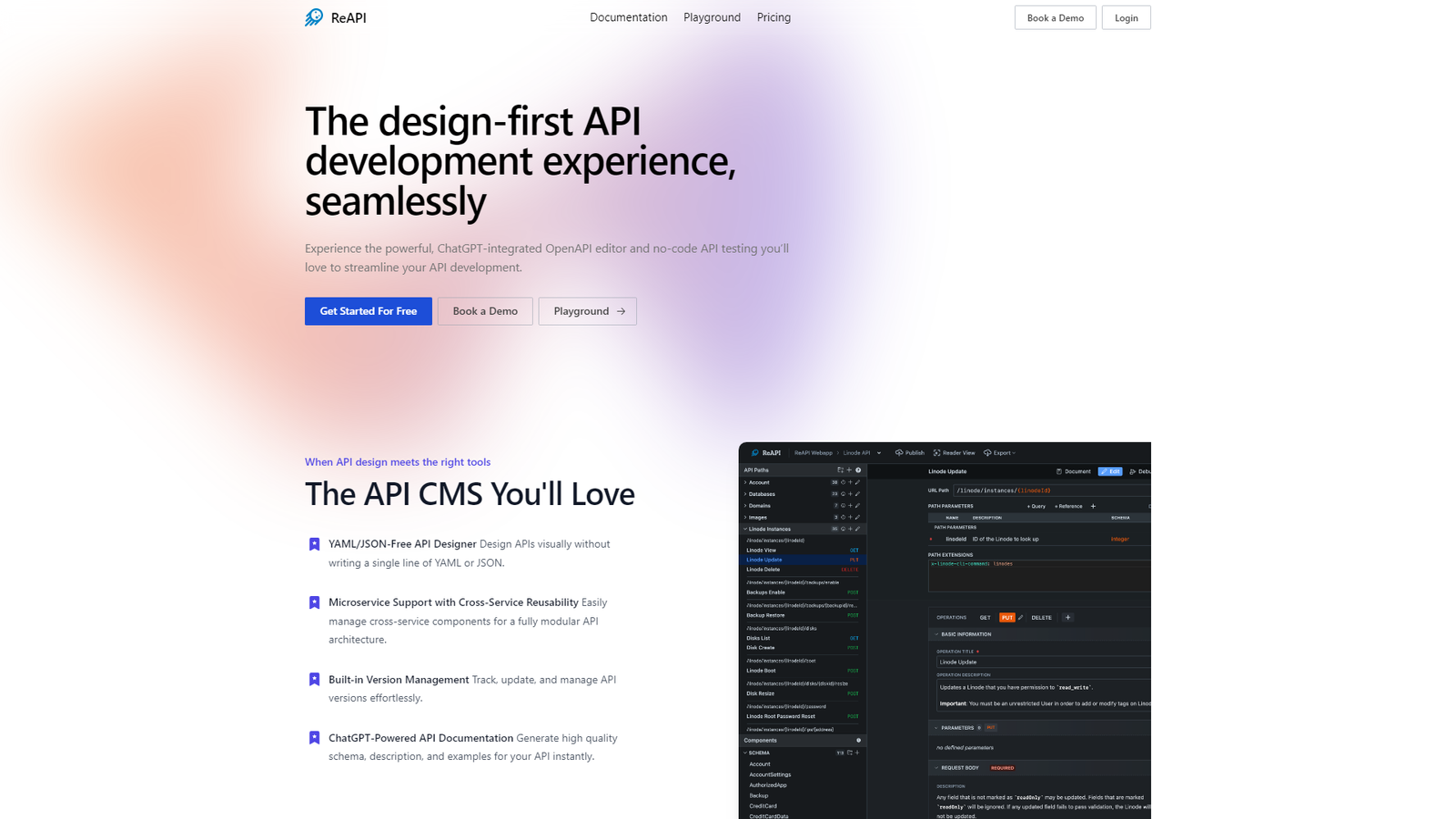Click the pencil icon on the Databases row
Viewport: 1456px width, 819px height.
[857, 494]
